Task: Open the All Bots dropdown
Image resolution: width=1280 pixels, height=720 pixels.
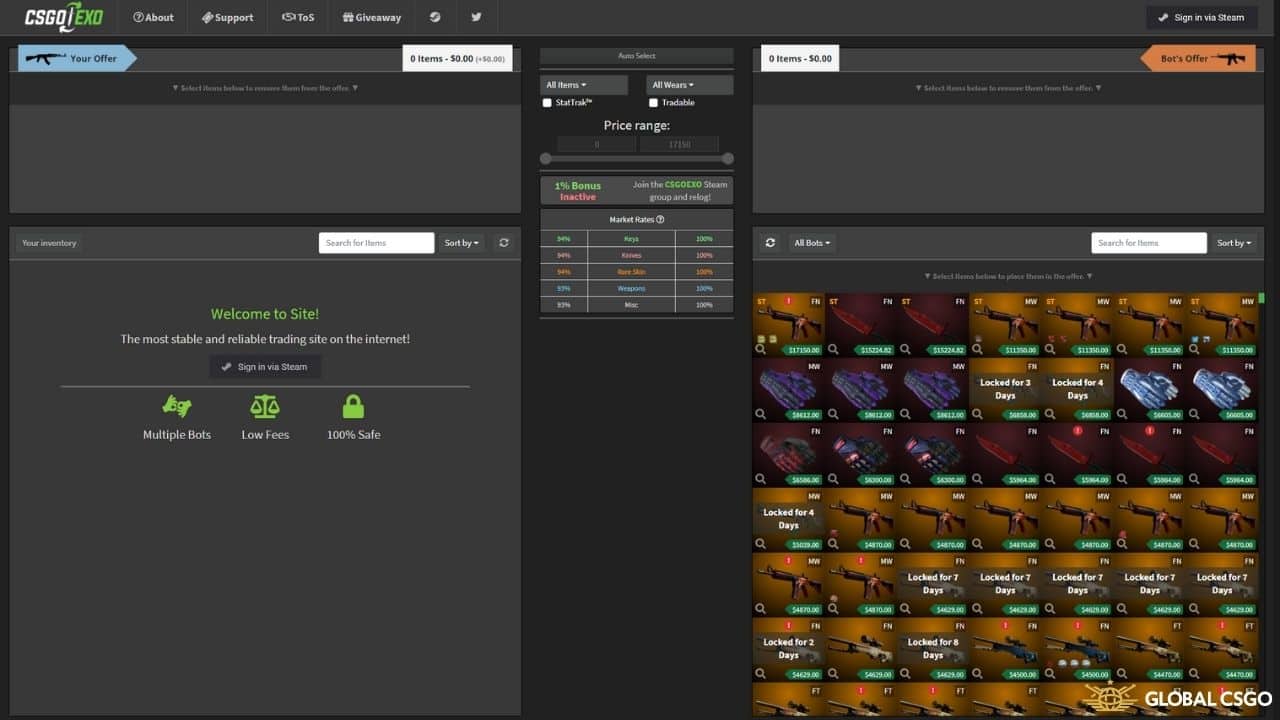Action: (812, 243)
